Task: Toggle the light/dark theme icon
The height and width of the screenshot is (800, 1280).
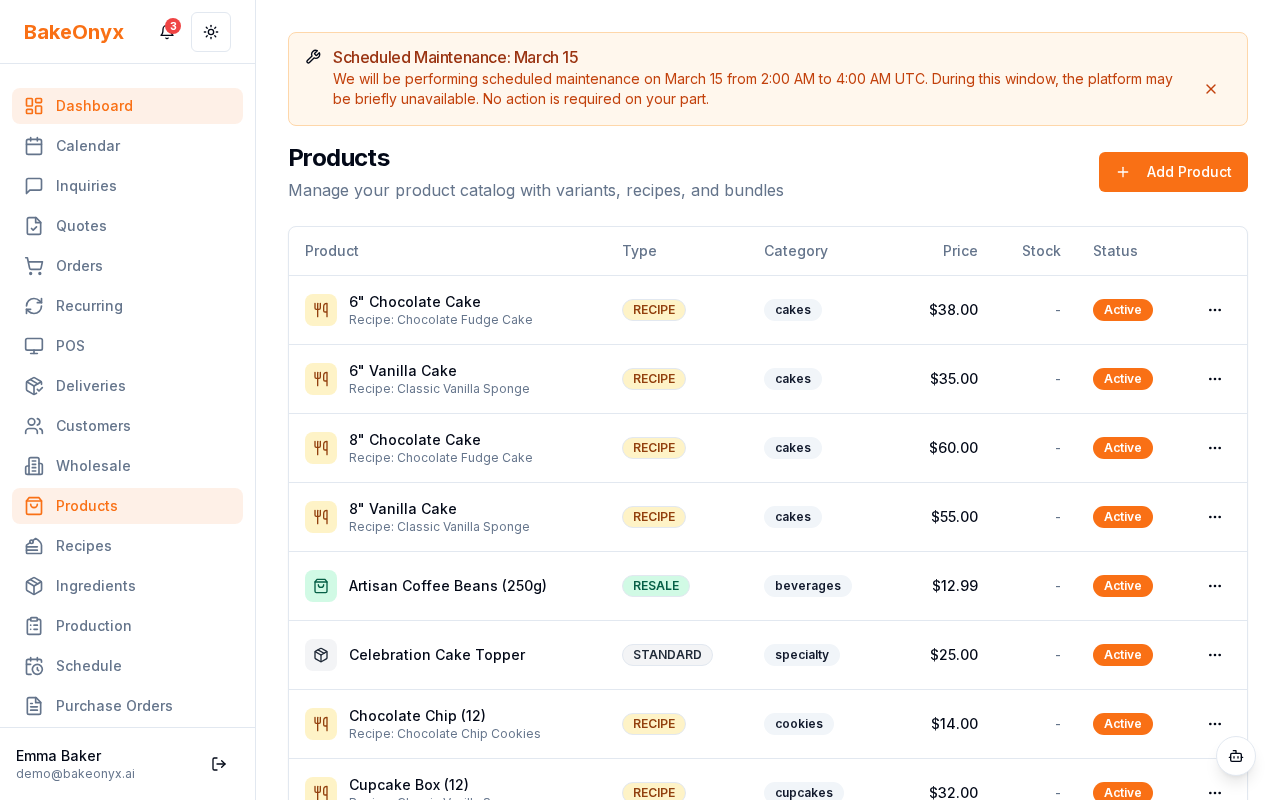Action: (211, 32)
